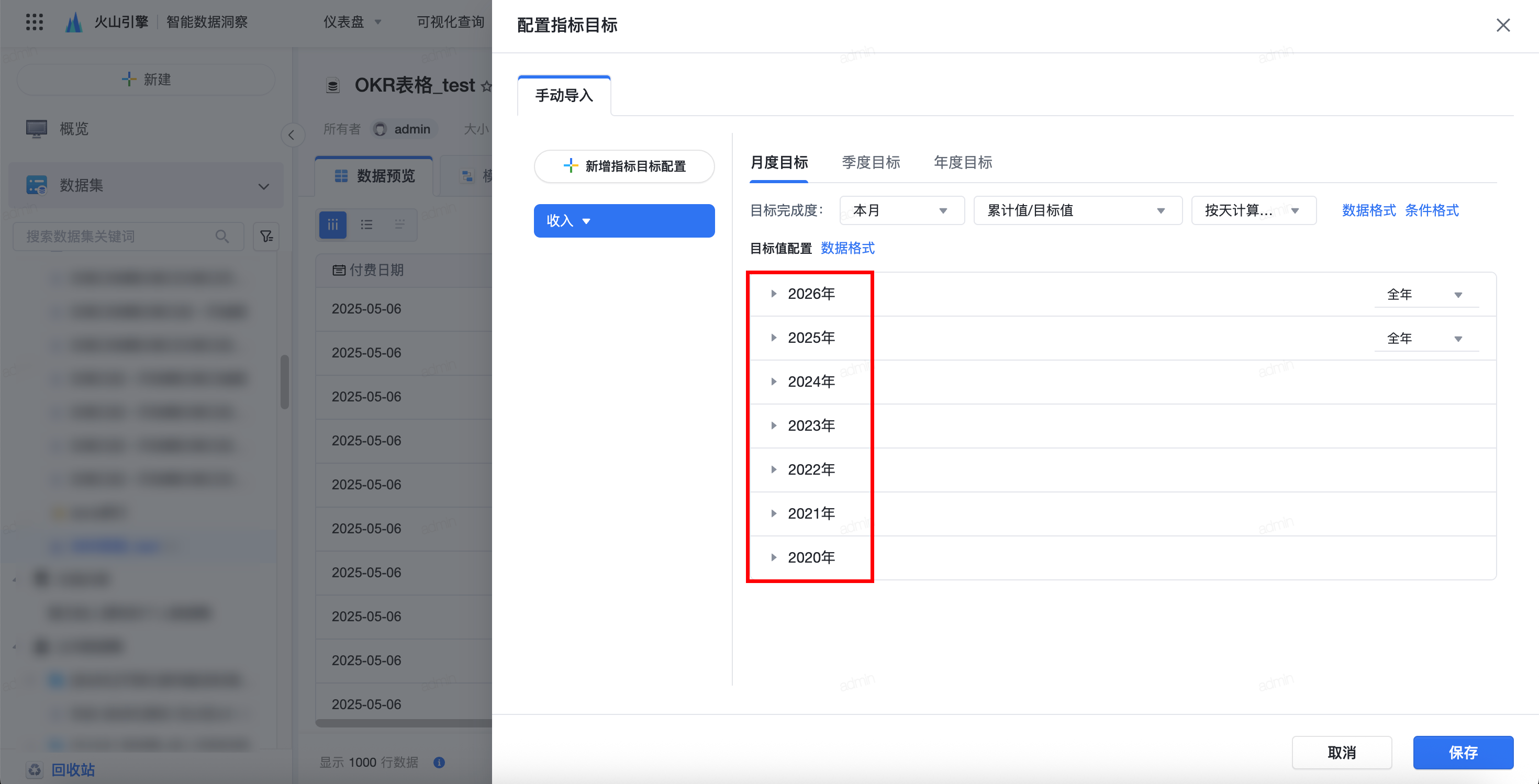The width and height of the screenshot is (1539, 784).
Task: Open 数据格式 link next to 条件格式
Action: click(x=1369, y=210)
